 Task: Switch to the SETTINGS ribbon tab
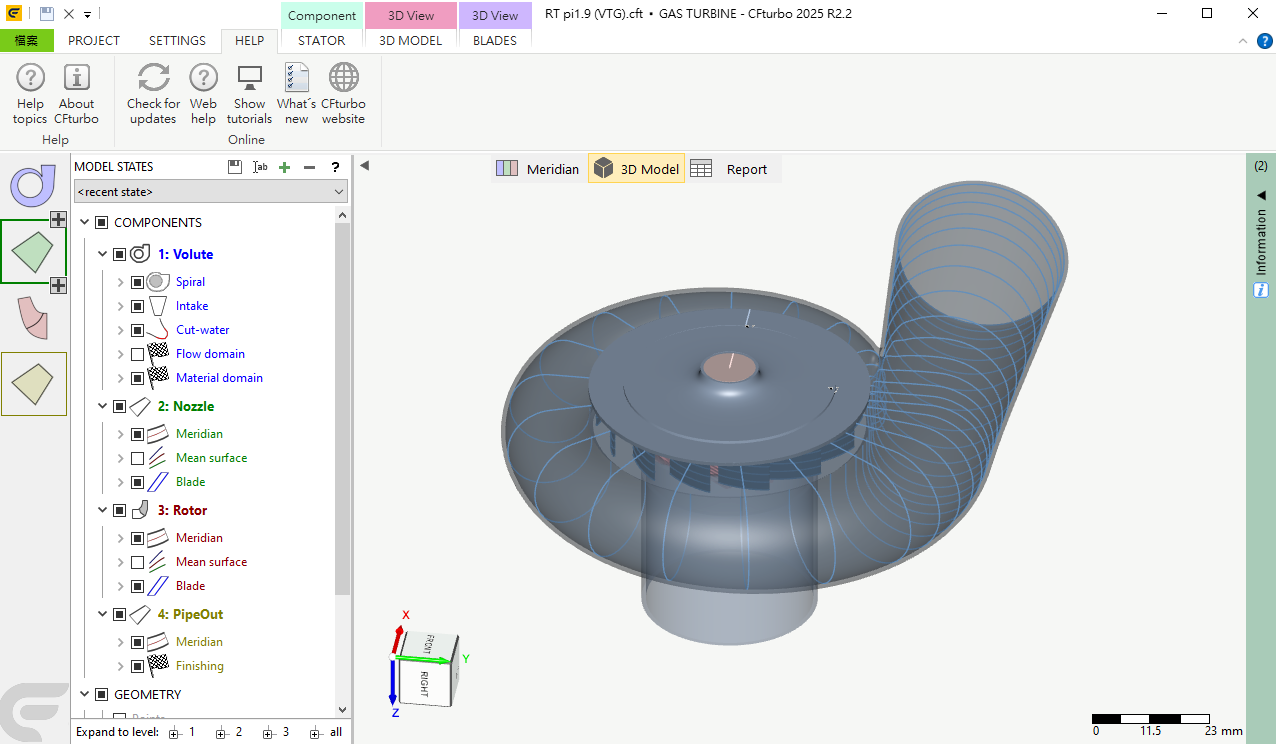click(177, 41)
